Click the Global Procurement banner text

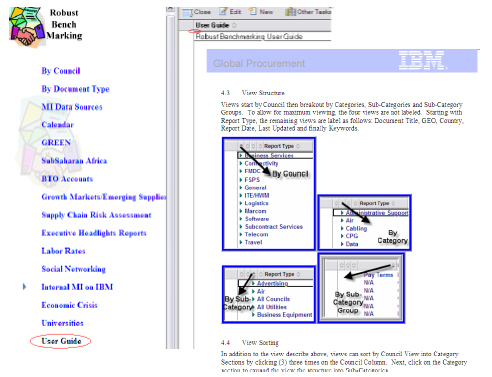click(x=259, y=63)
